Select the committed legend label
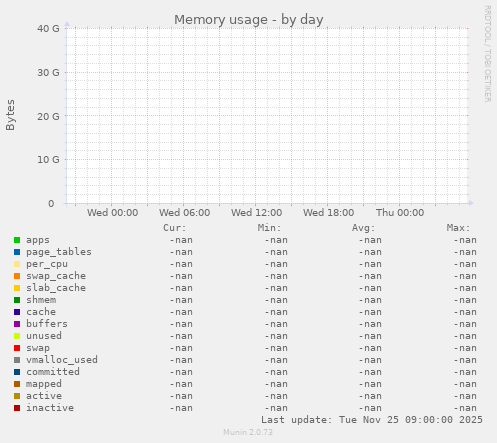Screen dimensions: 497x443 [53, 372]
